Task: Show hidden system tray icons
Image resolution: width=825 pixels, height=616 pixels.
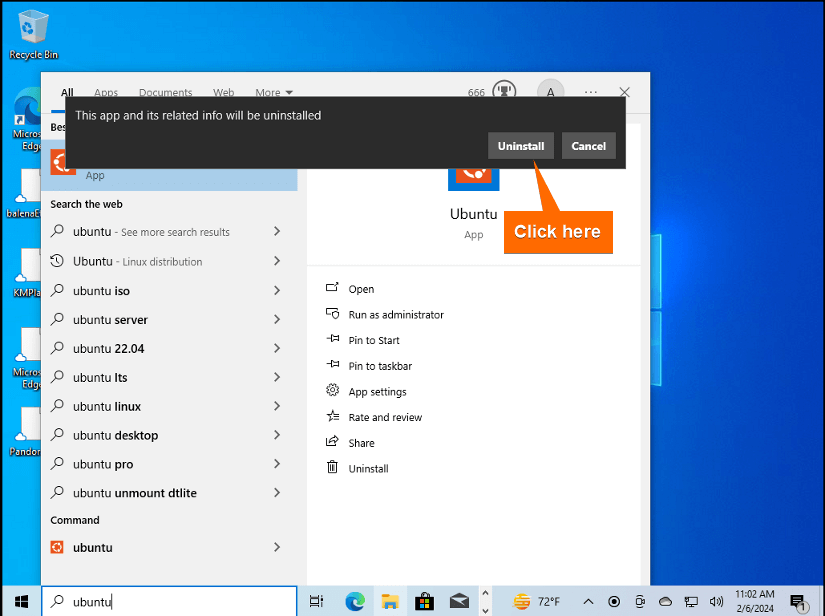Action: tap(588, 601)
